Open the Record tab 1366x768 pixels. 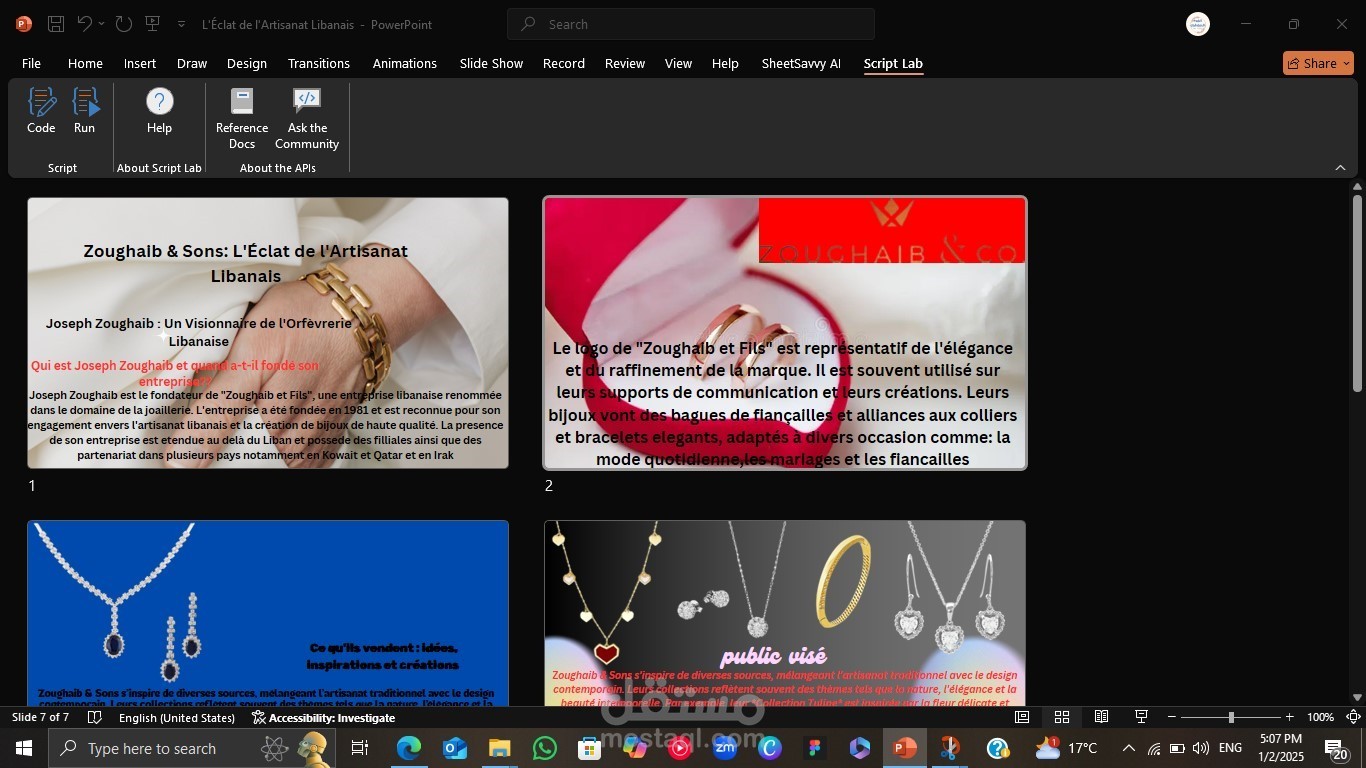tap(564, 63)
